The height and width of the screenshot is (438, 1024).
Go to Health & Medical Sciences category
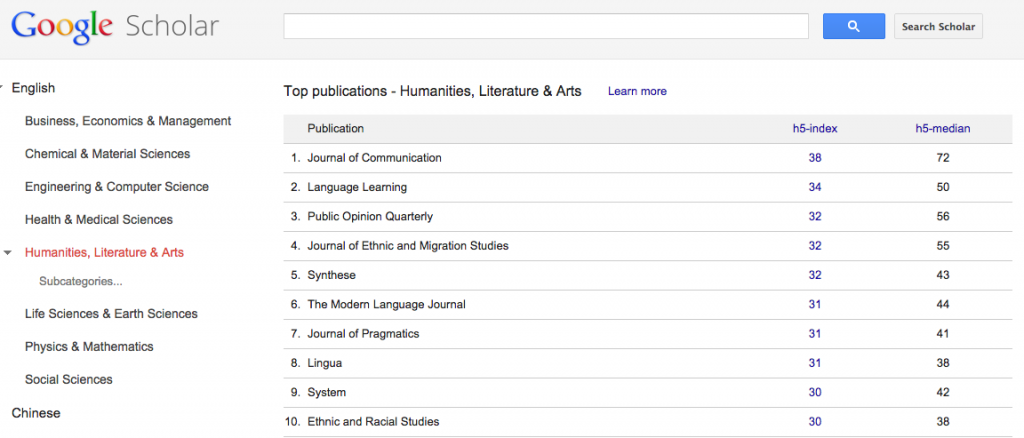click(98, 220)
